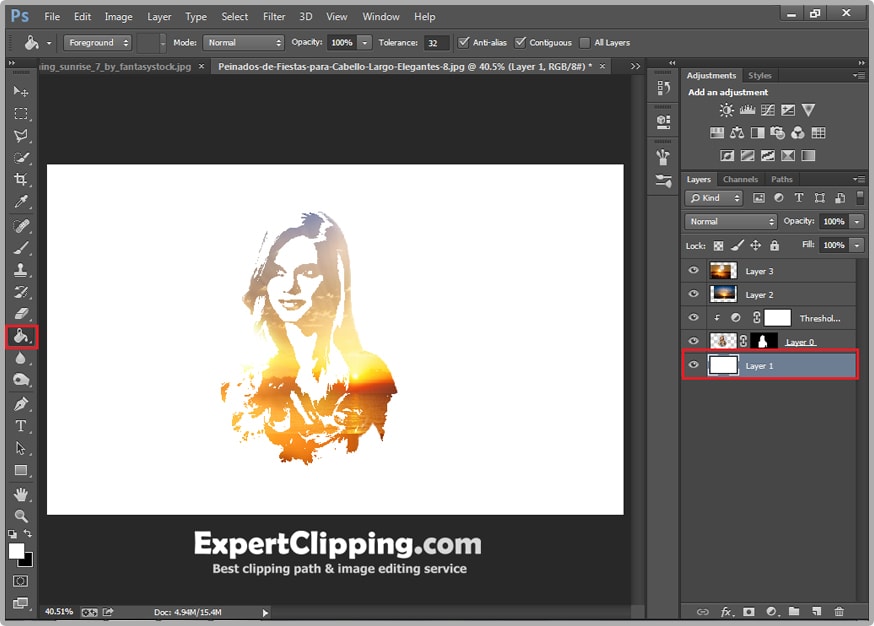Select the Pen tool
The image size is (874, 626).
[21, 404]
